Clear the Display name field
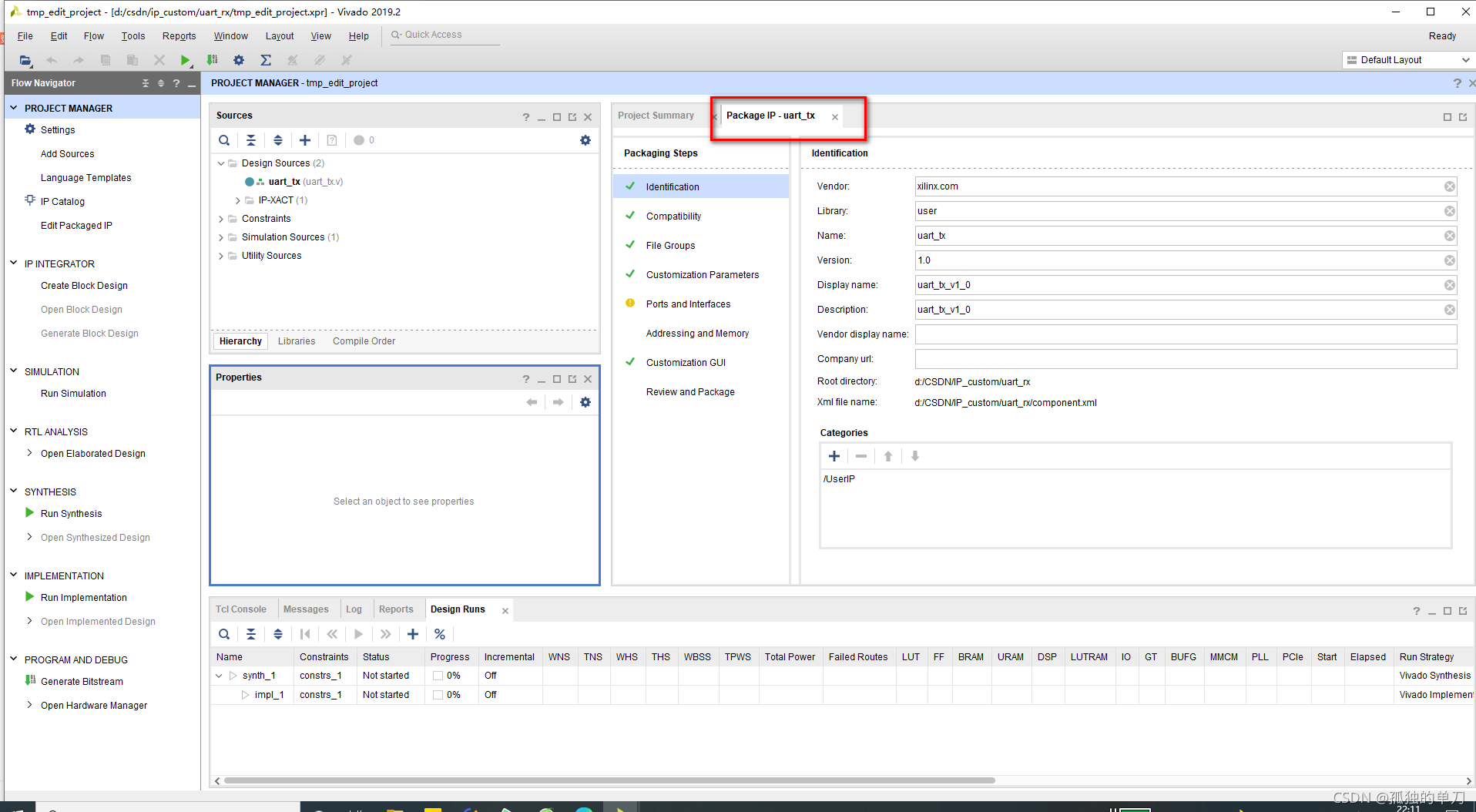Screen dimensions: 1476x812 pyautogui.click(x=1450, y=285)
